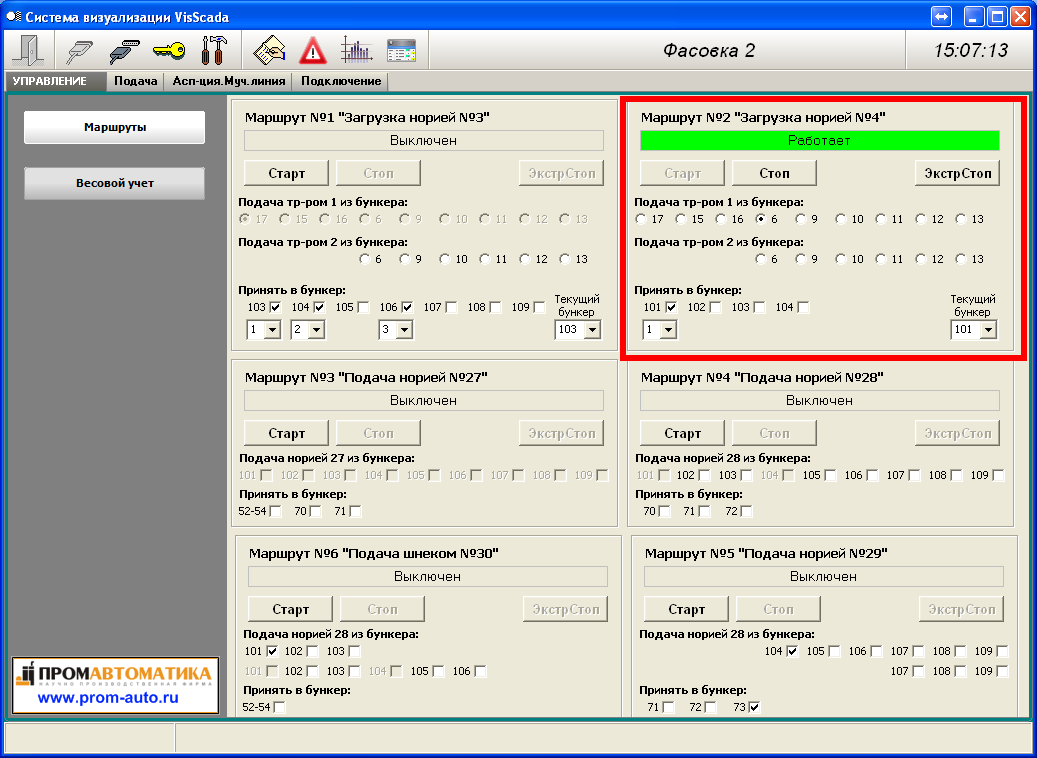Viewport: 1037px width, 758px height.
Task: Open the screwdriver and hammer settings
Action: tap(213, 49)
